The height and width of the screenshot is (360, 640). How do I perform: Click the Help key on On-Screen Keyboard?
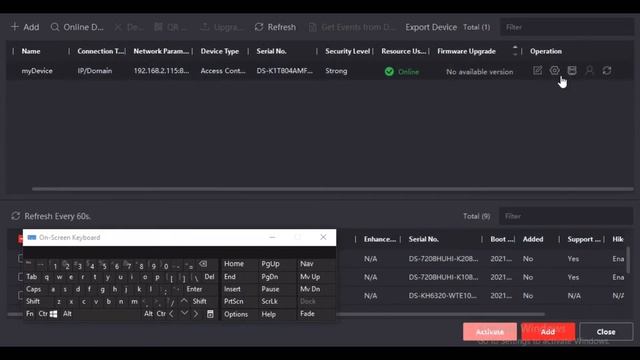tap(269, 314)
